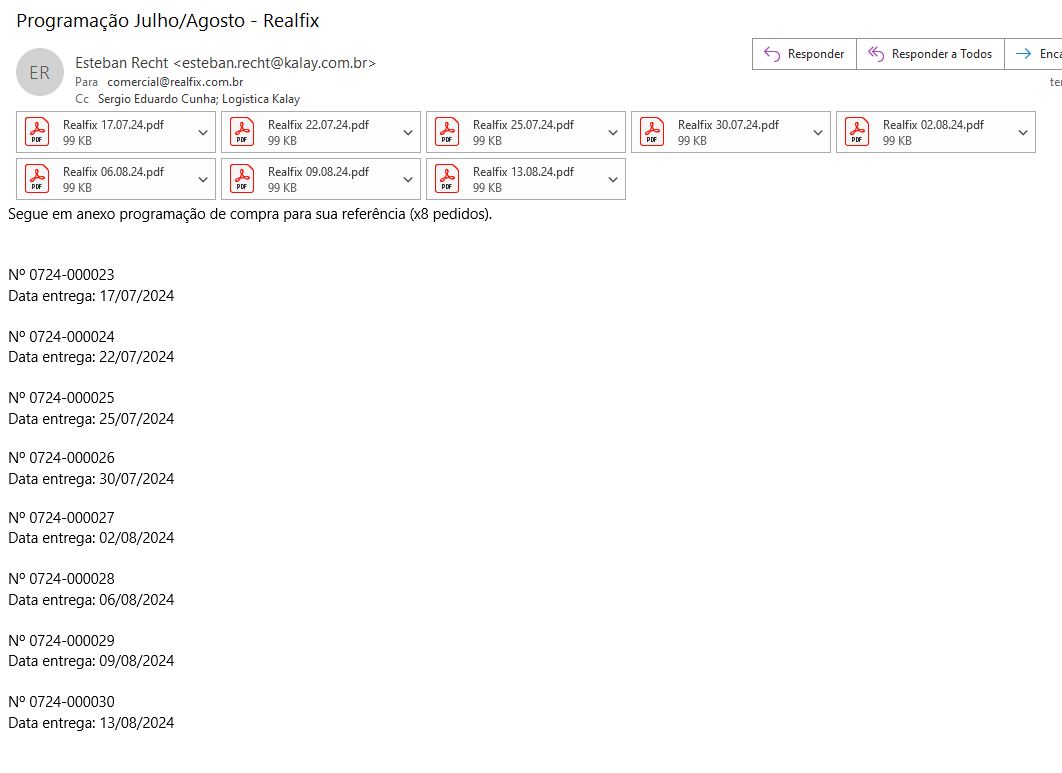
Task: Click Cc recipient Sergio Eduardo Cunha
Action: click(157, 99)
